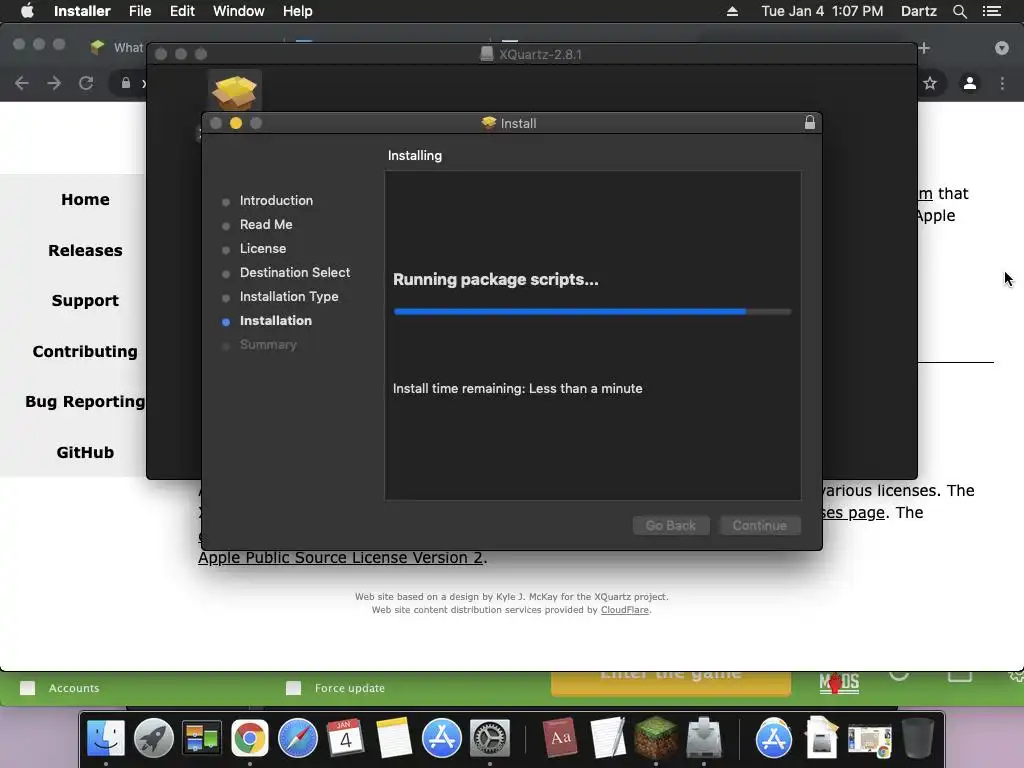
Task: Launch Google Chrome from the dock
Action: point(249,739)
